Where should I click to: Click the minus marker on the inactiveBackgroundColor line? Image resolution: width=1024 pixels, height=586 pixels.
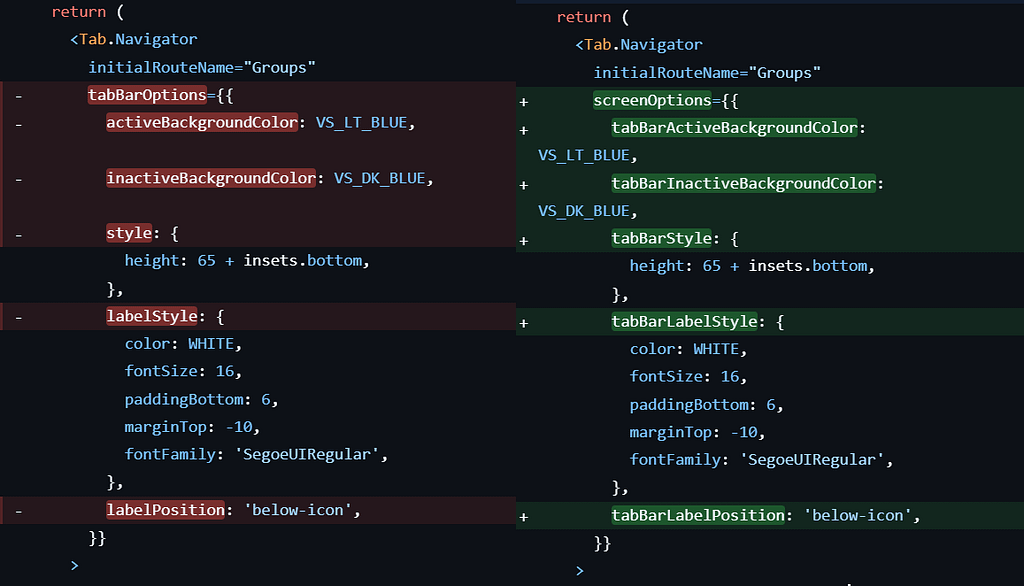pos(18,178)
